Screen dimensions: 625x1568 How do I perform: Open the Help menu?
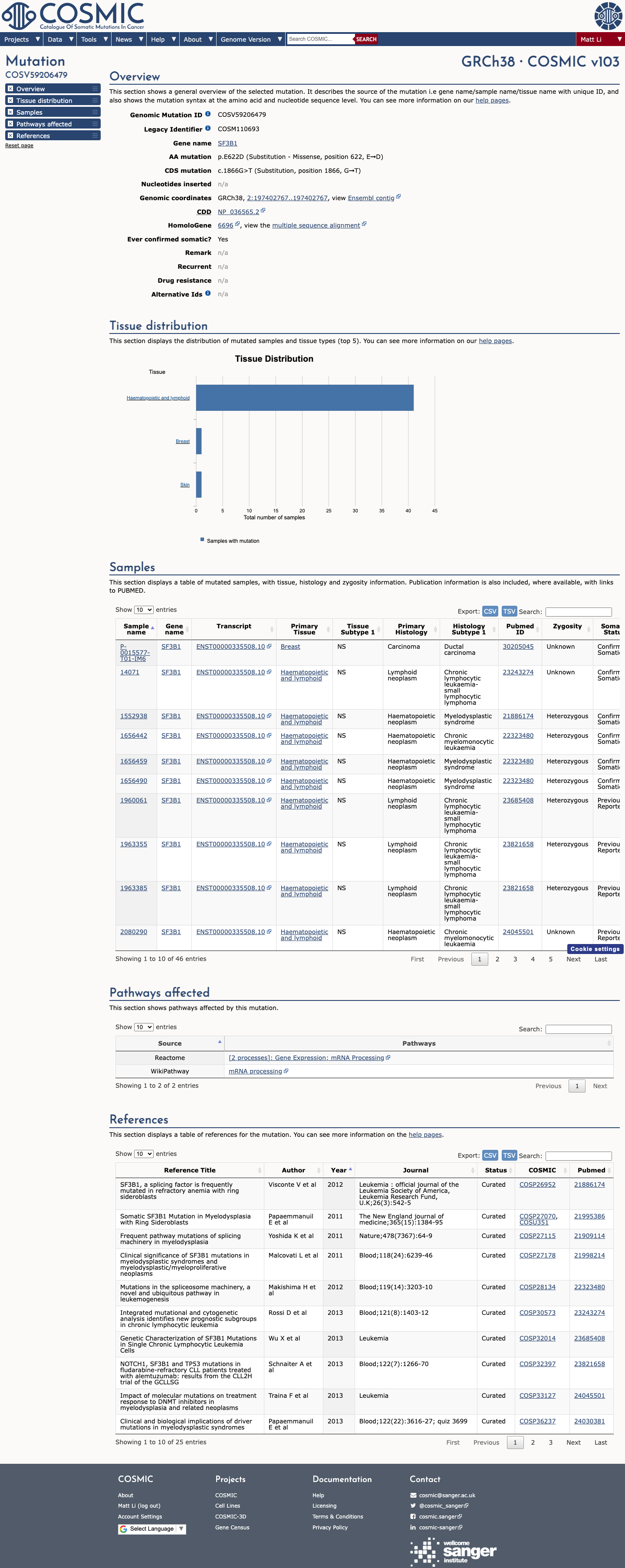[164, 39]
